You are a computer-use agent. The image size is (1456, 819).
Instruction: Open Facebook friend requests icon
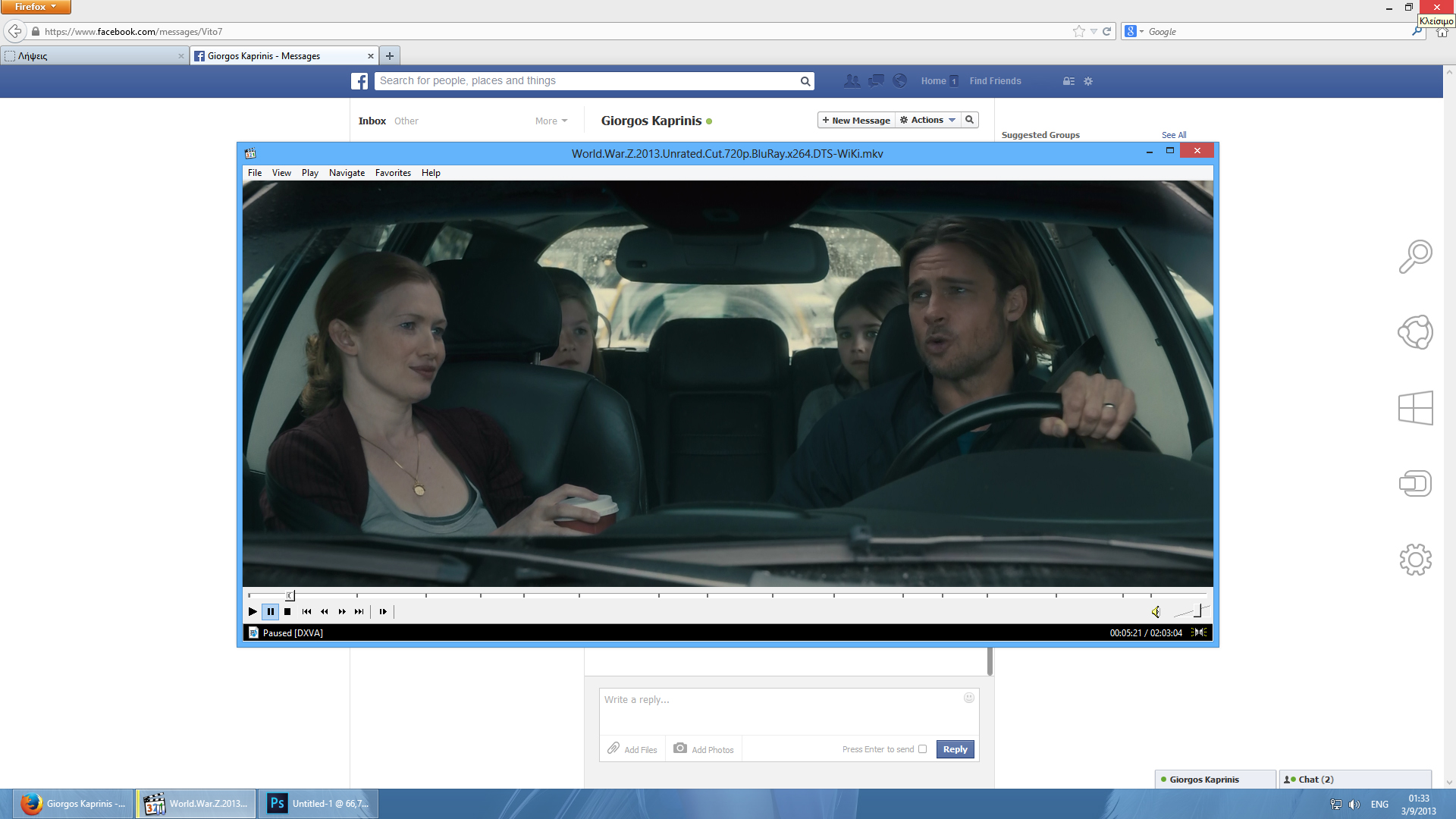point(852,80)
